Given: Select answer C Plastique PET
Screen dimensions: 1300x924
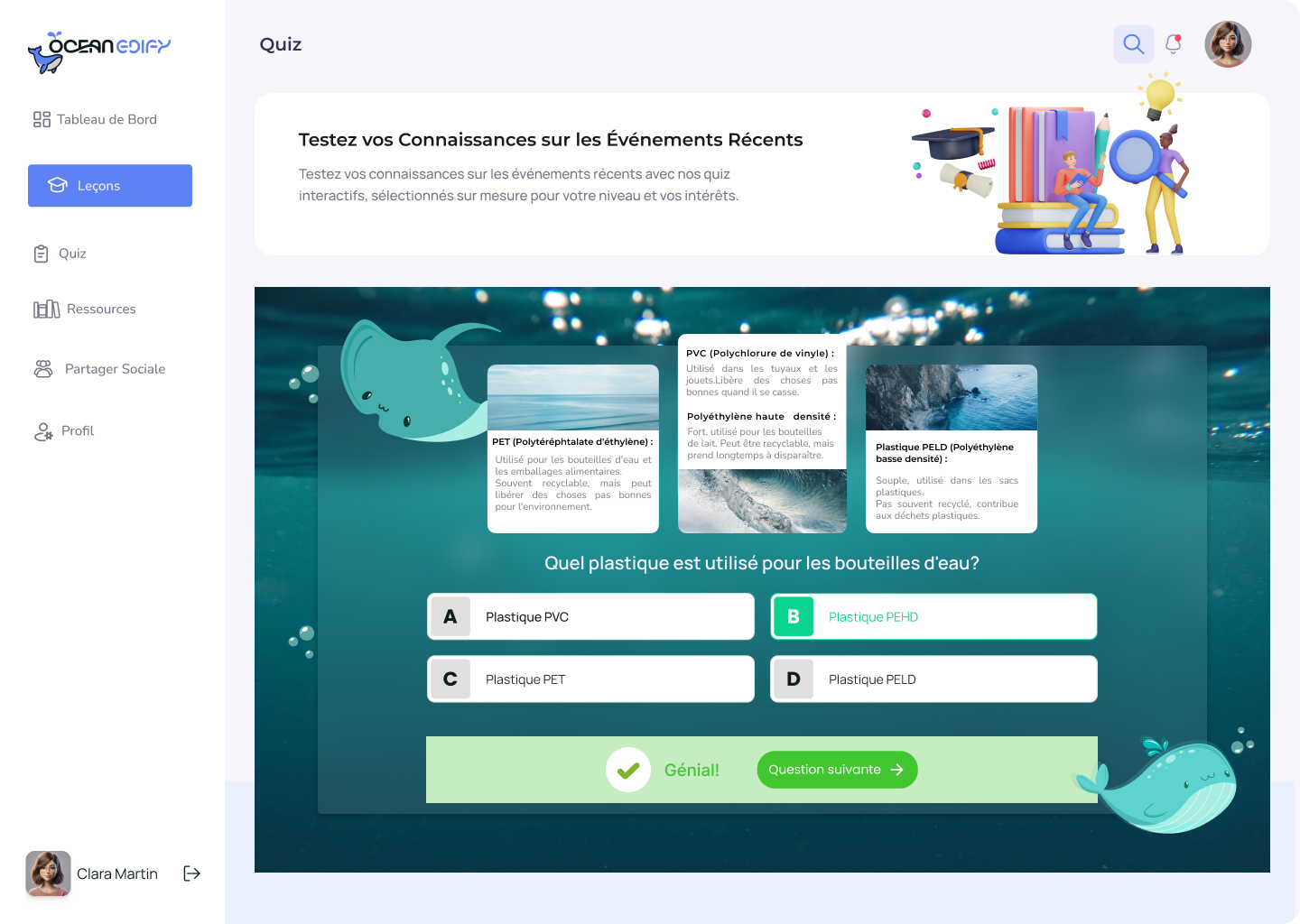Looking at the screenshot, I should coord(590,679).
